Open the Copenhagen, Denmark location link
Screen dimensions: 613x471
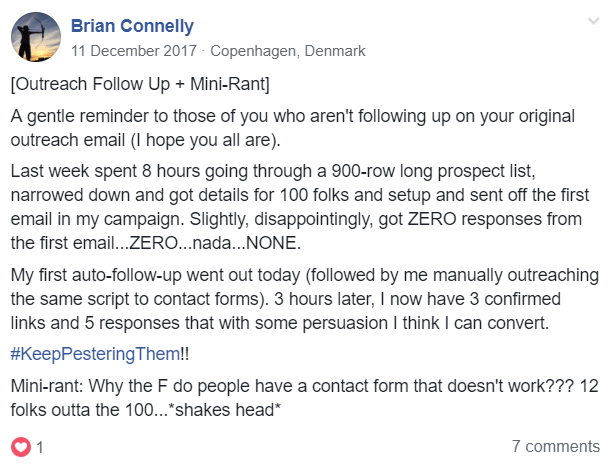(288, 51)
